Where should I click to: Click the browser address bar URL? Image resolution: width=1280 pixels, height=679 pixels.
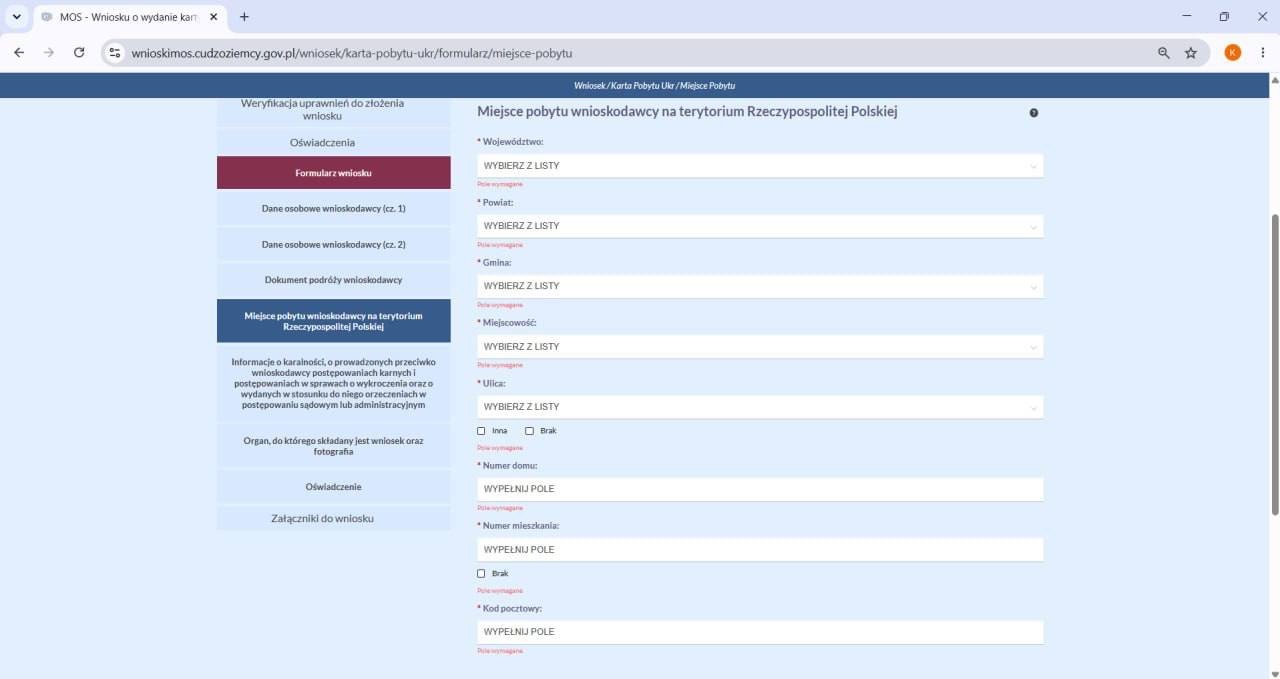click(352, 53)
